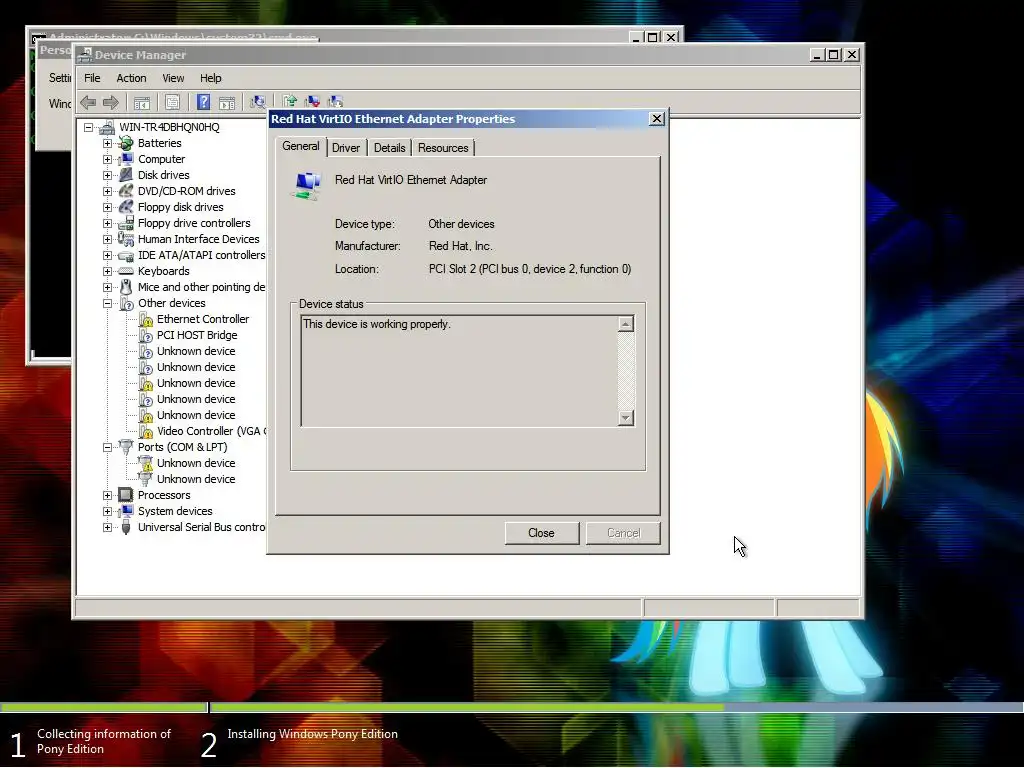The image size is (1024, 768).
Task: Click the WIN-TR4DBHQN0HQ computer root icon
Action: (106, 127)
